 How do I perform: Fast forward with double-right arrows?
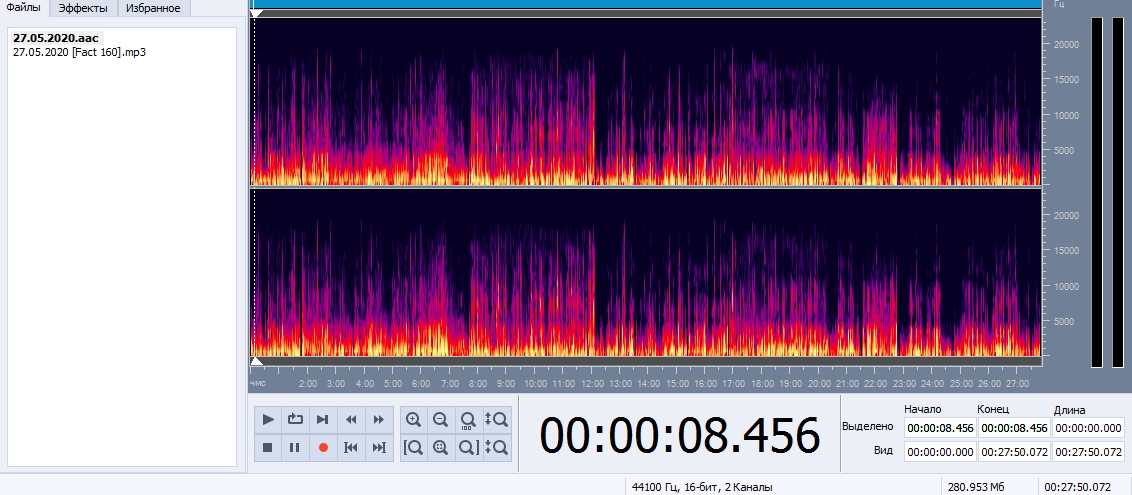(378, 419)
